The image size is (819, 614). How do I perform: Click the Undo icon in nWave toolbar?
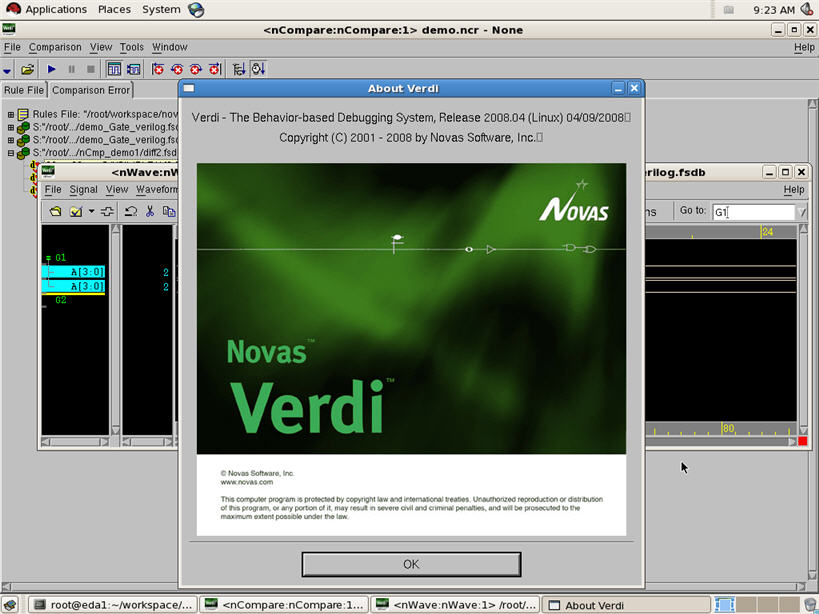131,211
